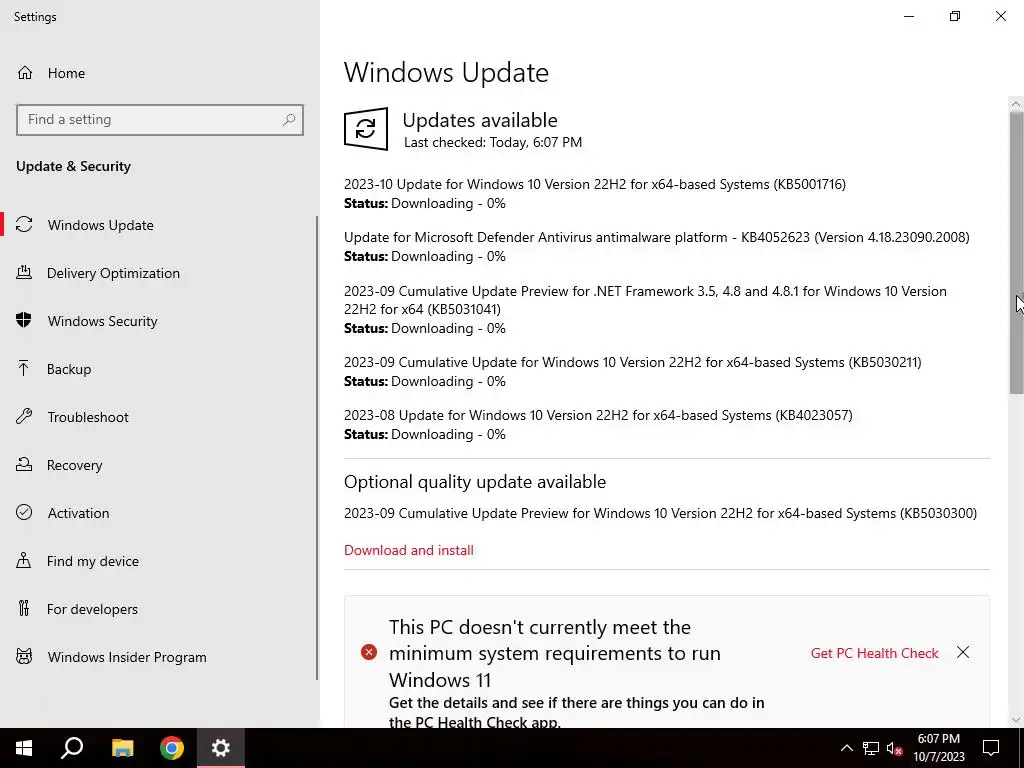Click Get PC Health Check link
The width and height of the screenshot is (1024, 768).
click(x=874, y=653)
